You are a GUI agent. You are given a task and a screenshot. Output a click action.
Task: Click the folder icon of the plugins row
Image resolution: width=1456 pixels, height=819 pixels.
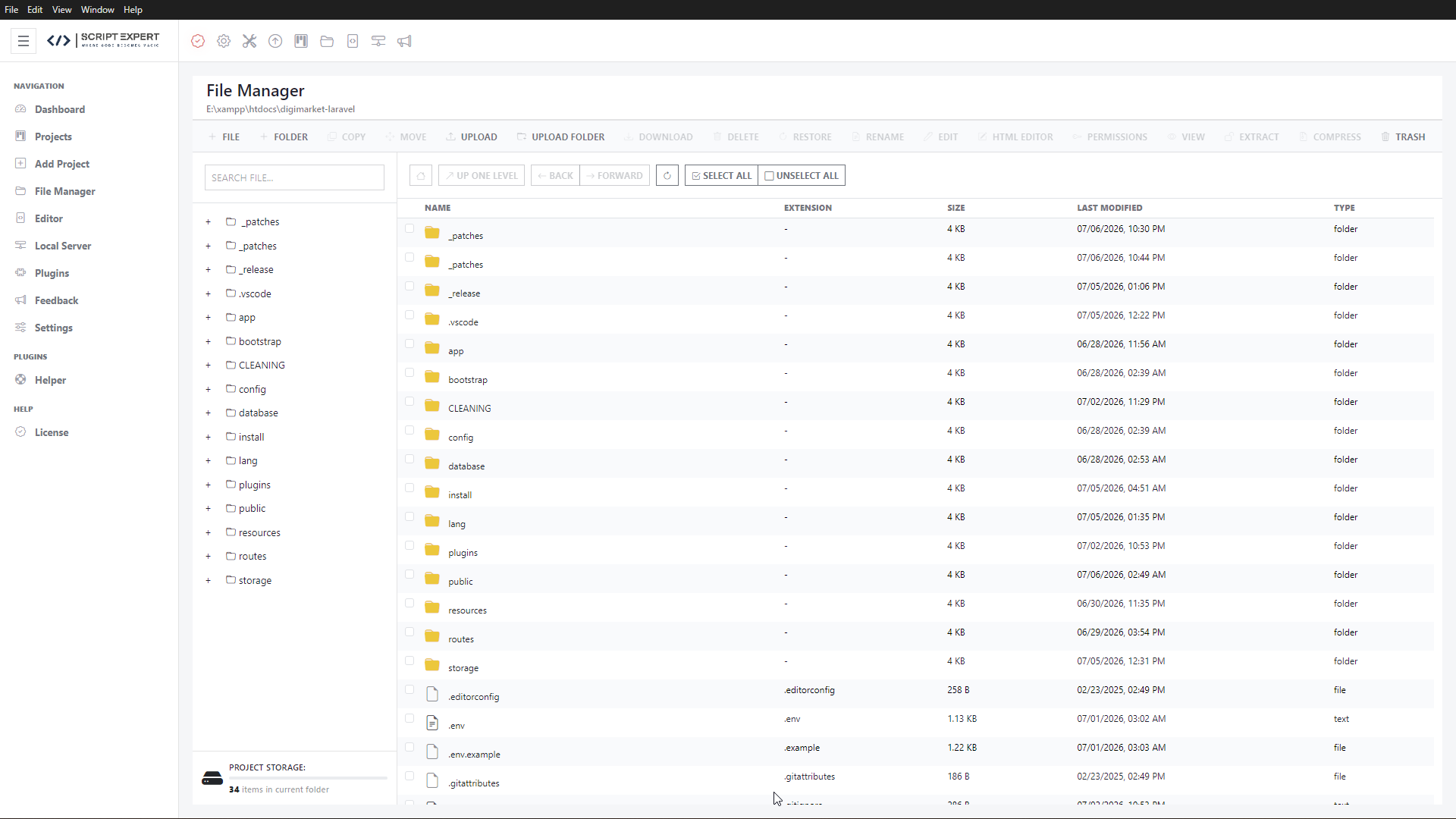[x=432, y=549]
